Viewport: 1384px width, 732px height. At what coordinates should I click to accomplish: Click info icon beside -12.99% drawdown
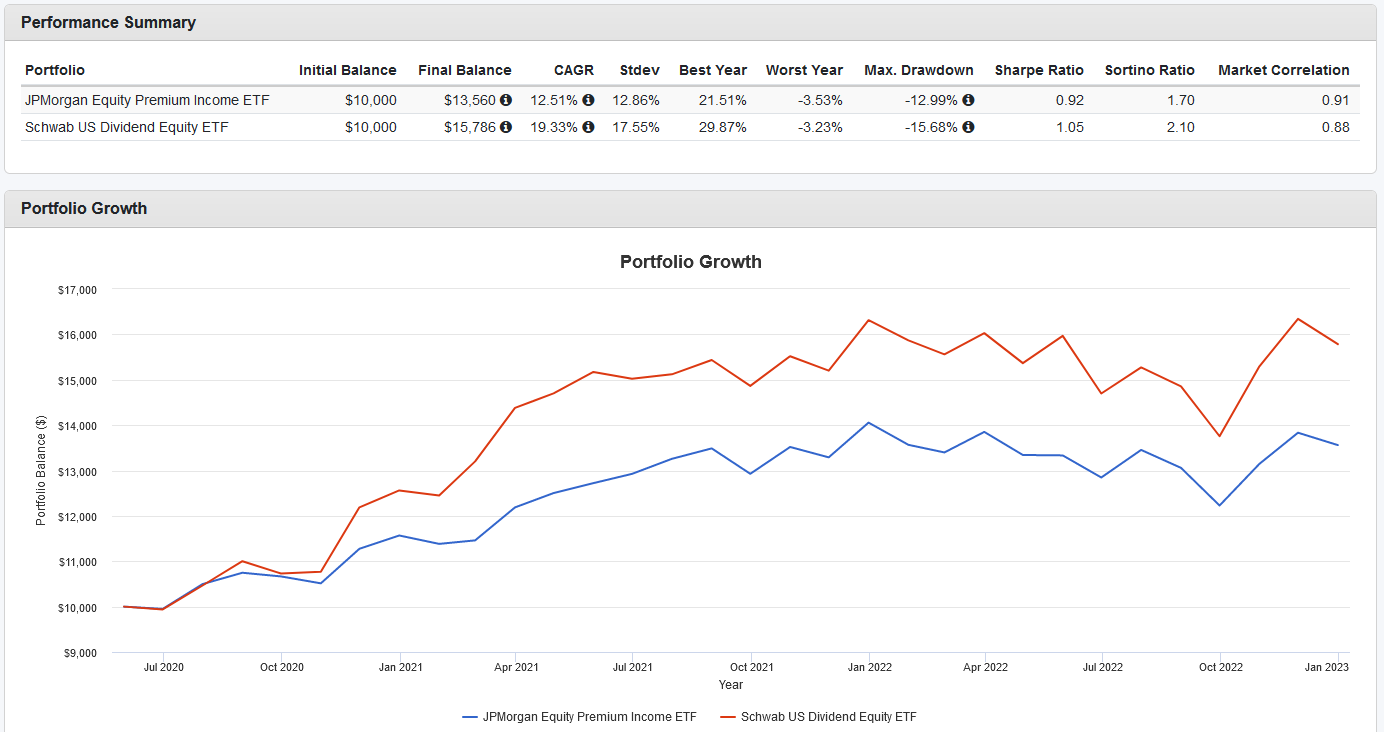[x=968, y=100]
